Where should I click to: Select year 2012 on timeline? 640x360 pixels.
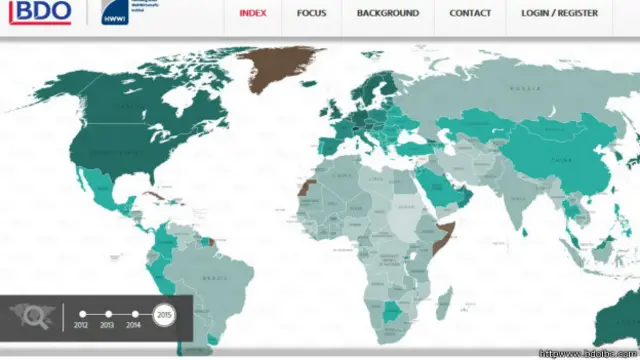(82, 314)
